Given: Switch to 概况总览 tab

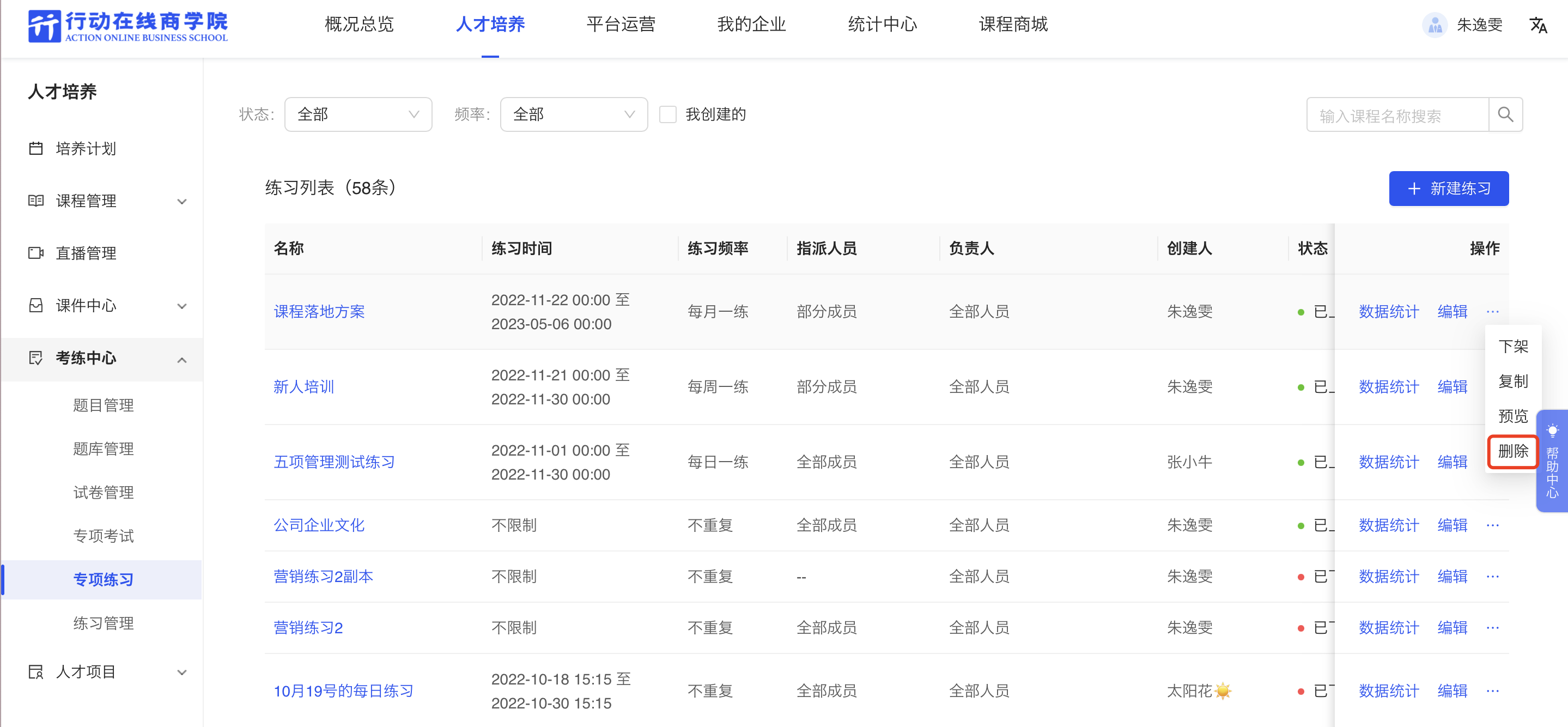Looking at the screenshot, I should tap(359, 25).
